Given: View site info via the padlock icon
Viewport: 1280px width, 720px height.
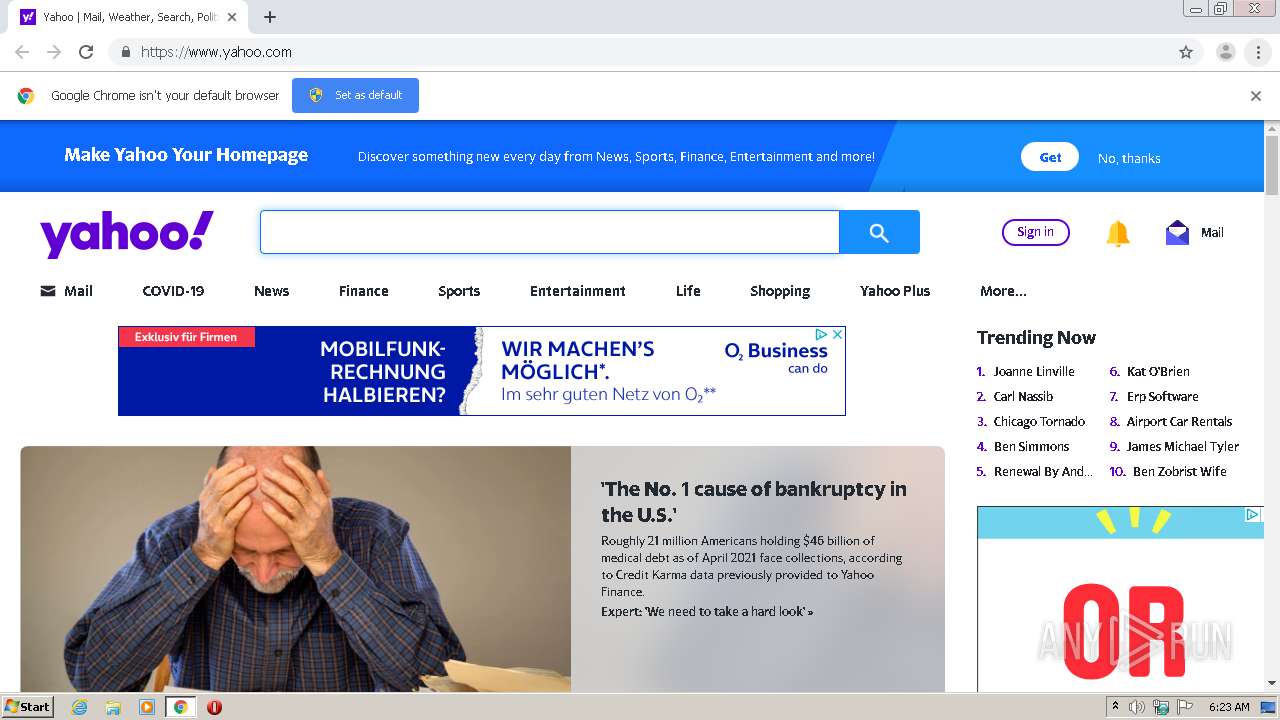Looking at the screenshot, I should [x=125, y=52].
